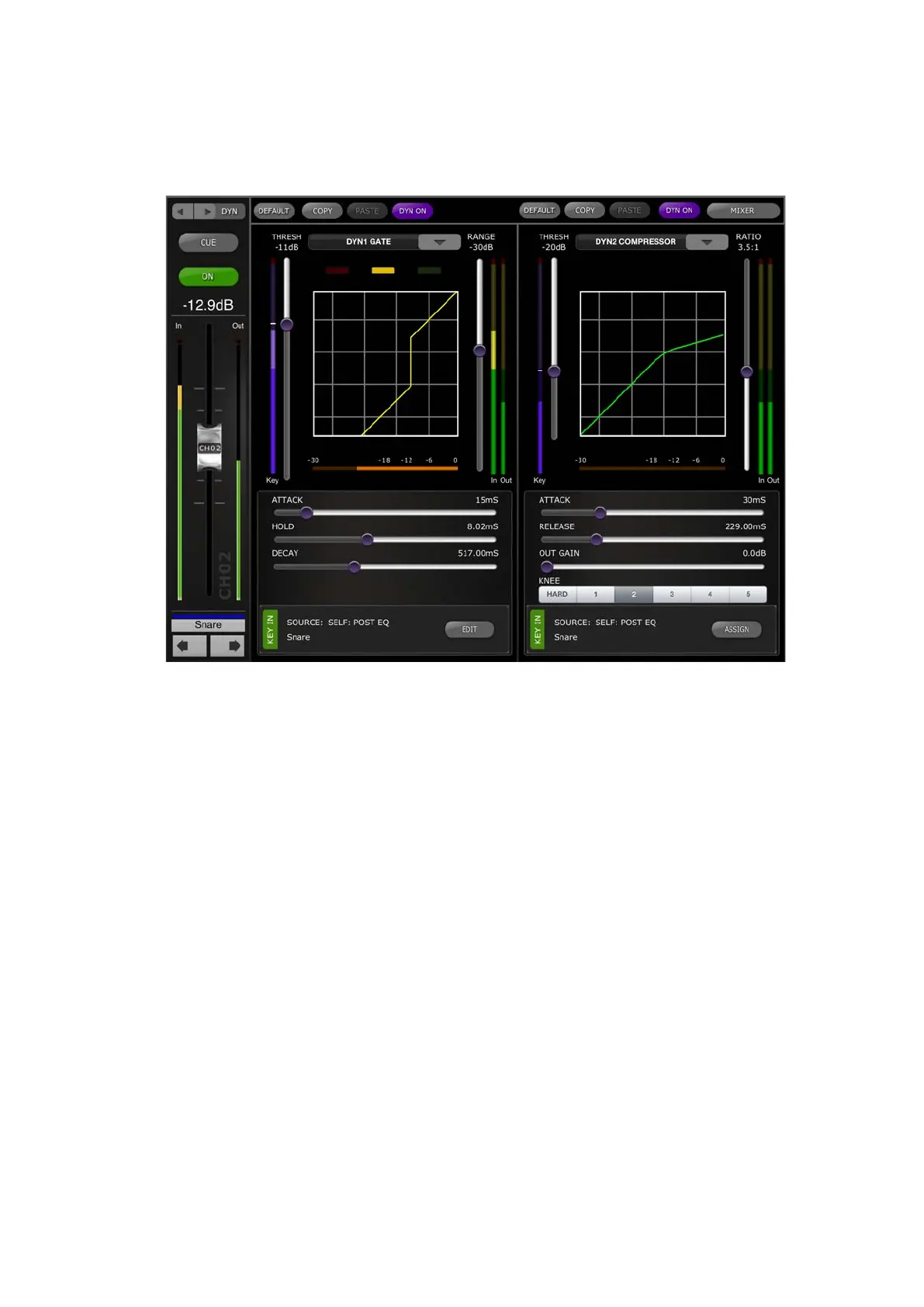Click the 517.00mS decay value
The width and height of the screenshot is (924, 1307).
[x=478, y=553]
